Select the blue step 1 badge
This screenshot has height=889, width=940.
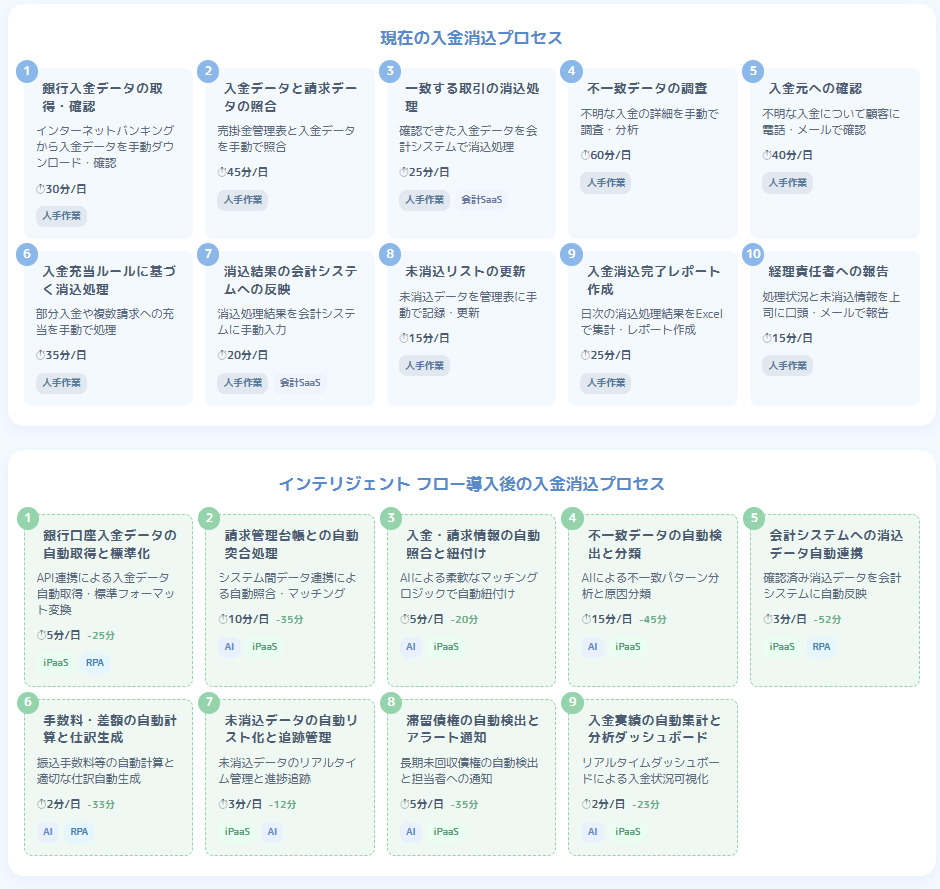[26, 71]
